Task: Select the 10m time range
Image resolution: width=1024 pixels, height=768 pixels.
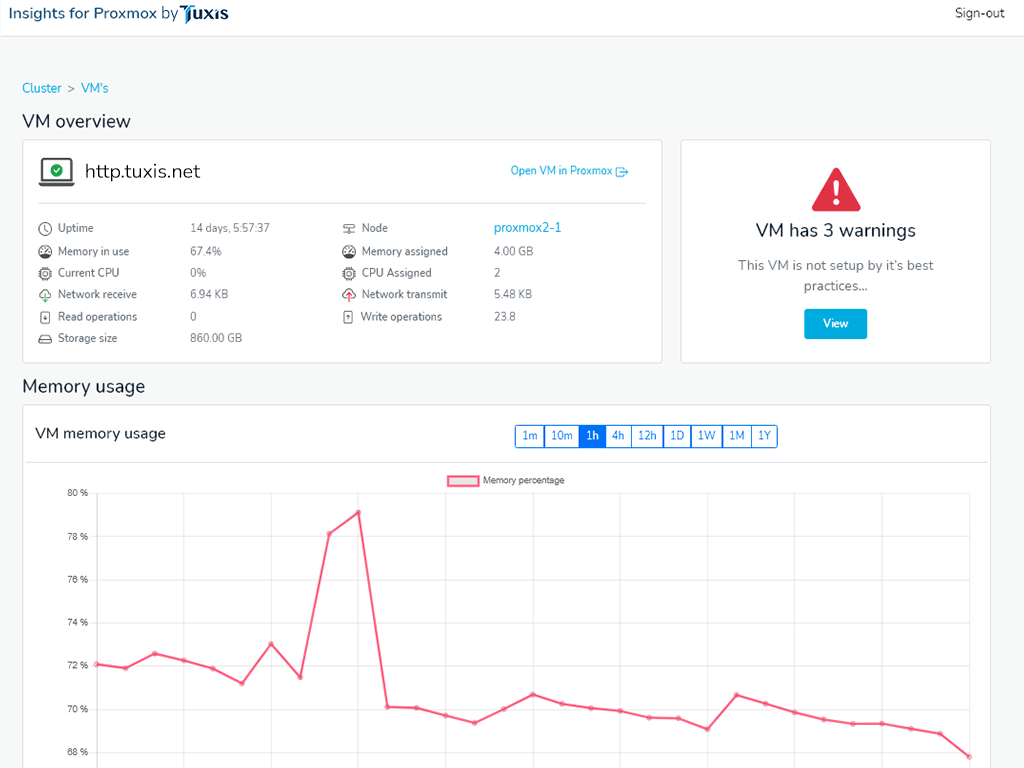Action: point(562,436)
